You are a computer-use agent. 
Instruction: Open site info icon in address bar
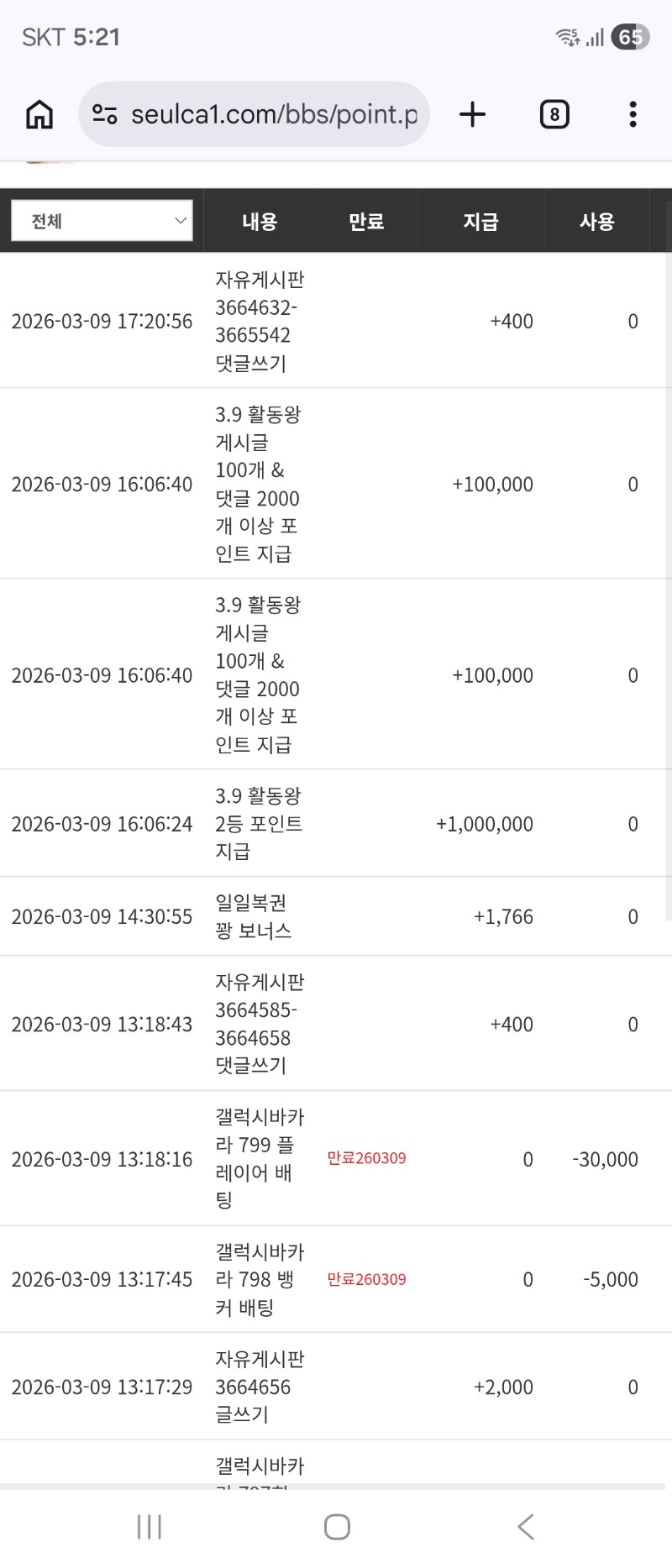click(x=105, y=114)
